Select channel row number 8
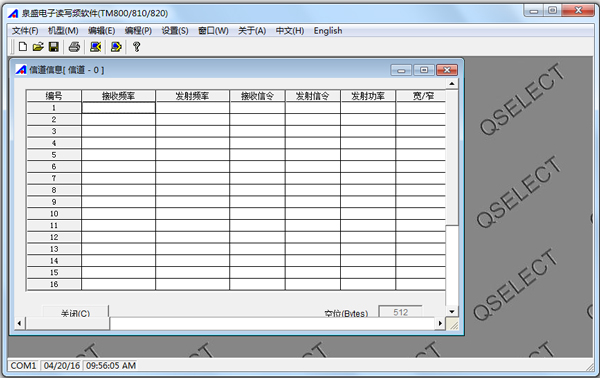Image resolution: width=600 pixels, height=378 pixels. (x=54, y=190)
